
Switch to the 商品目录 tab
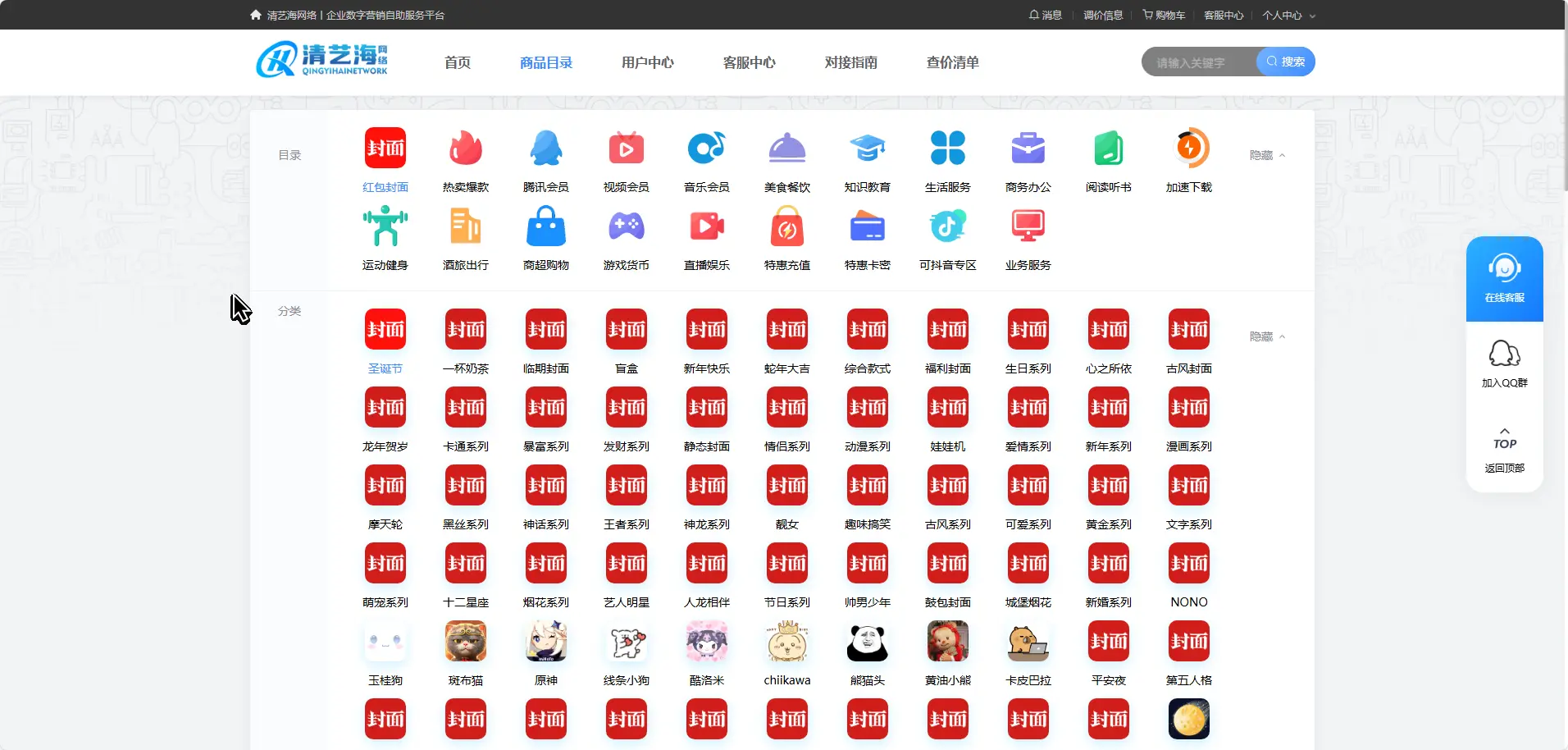(545, 62)
